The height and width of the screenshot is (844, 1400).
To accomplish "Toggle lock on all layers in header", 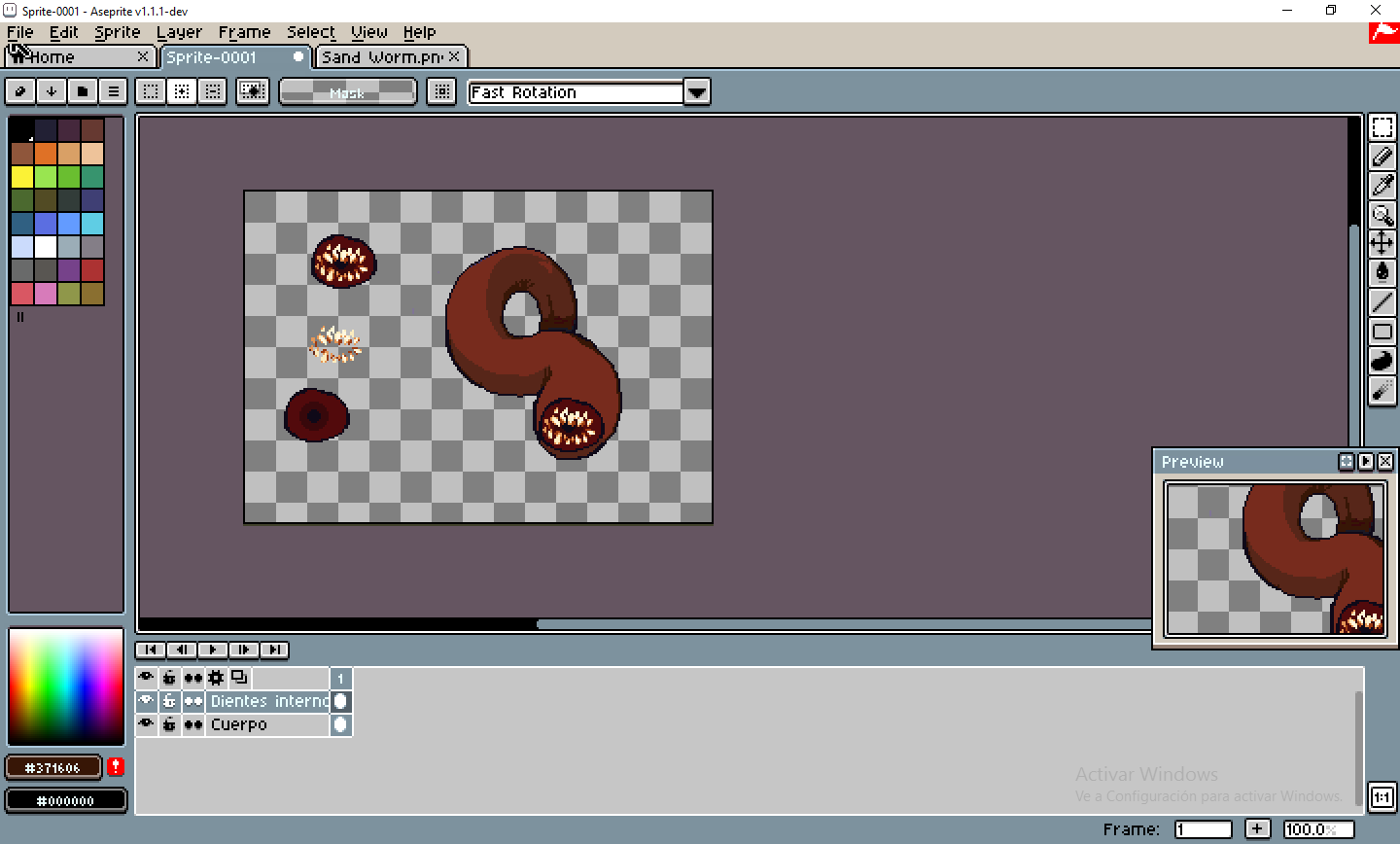I will tap(169, 678).
